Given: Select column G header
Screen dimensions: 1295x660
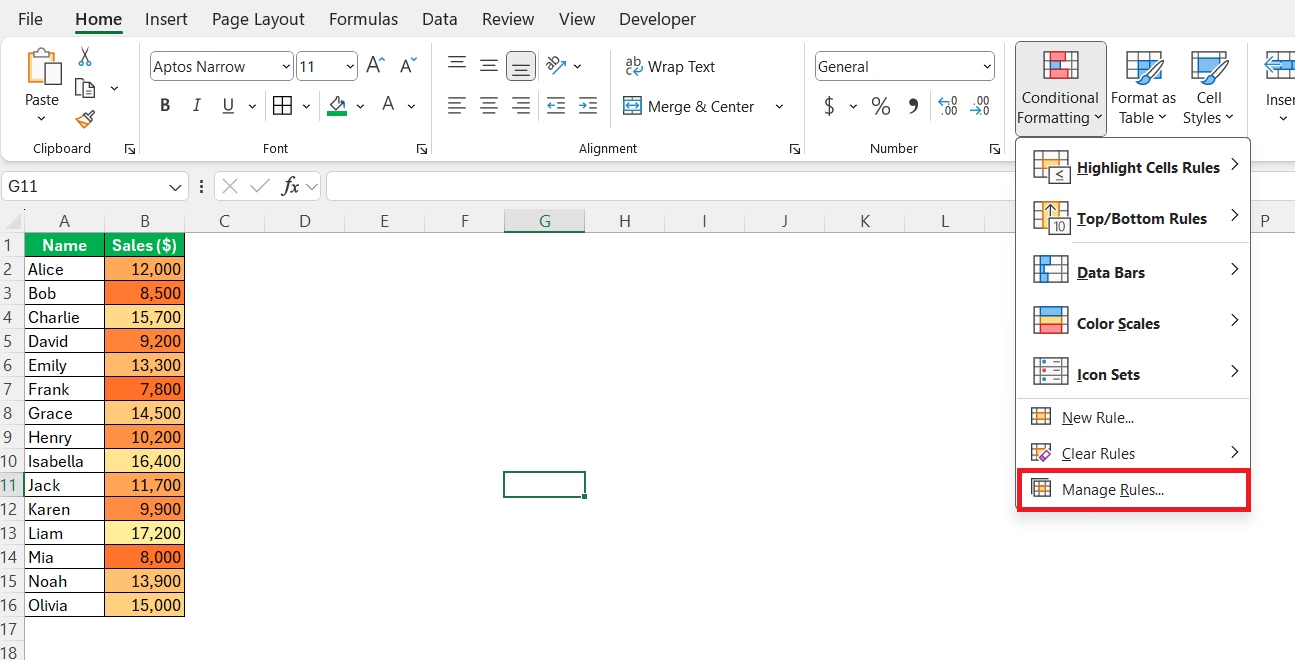Looking at the screenshot, I should 545,221.
